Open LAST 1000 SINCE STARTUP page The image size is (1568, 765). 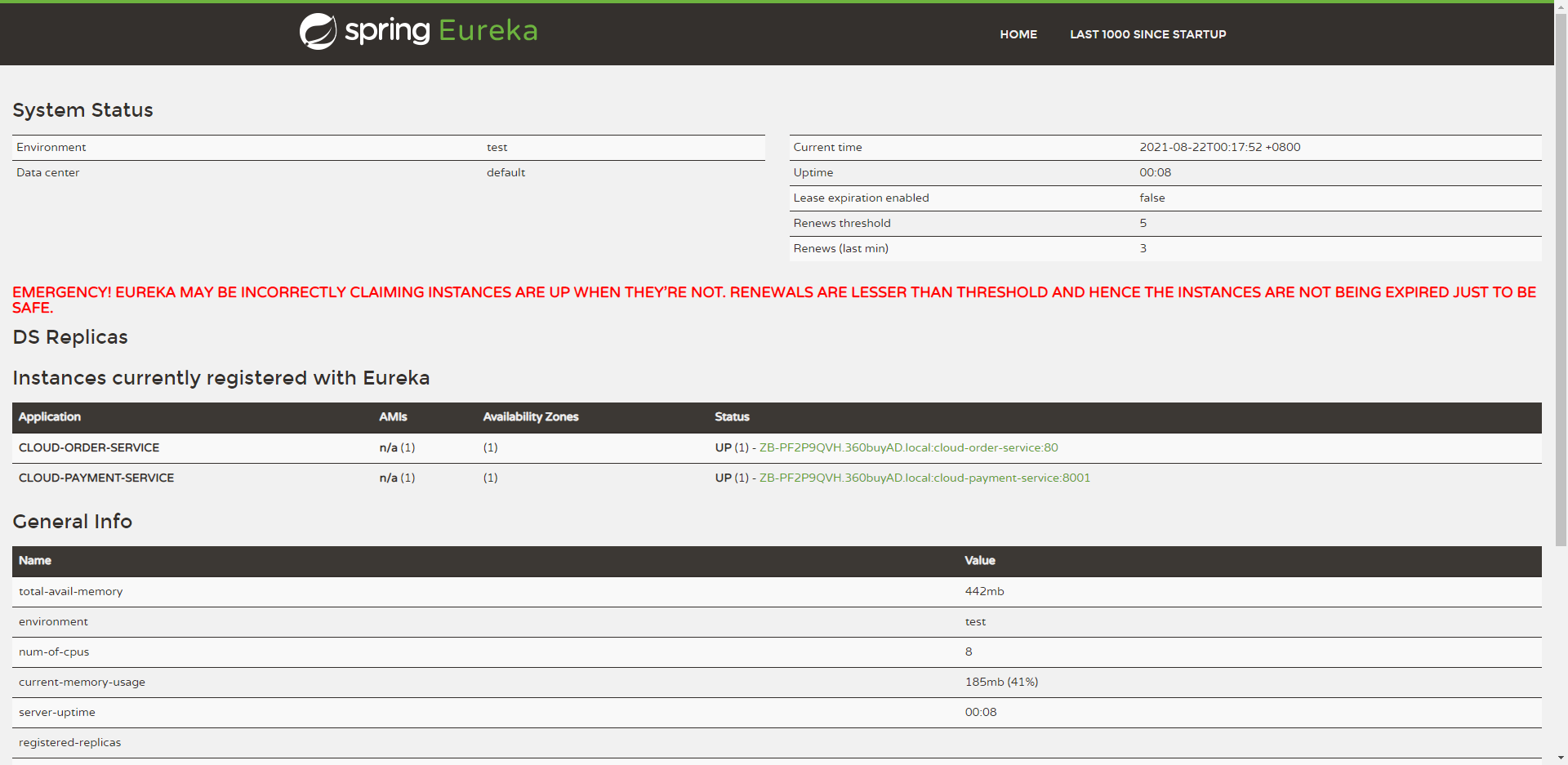pos(1147,34)
